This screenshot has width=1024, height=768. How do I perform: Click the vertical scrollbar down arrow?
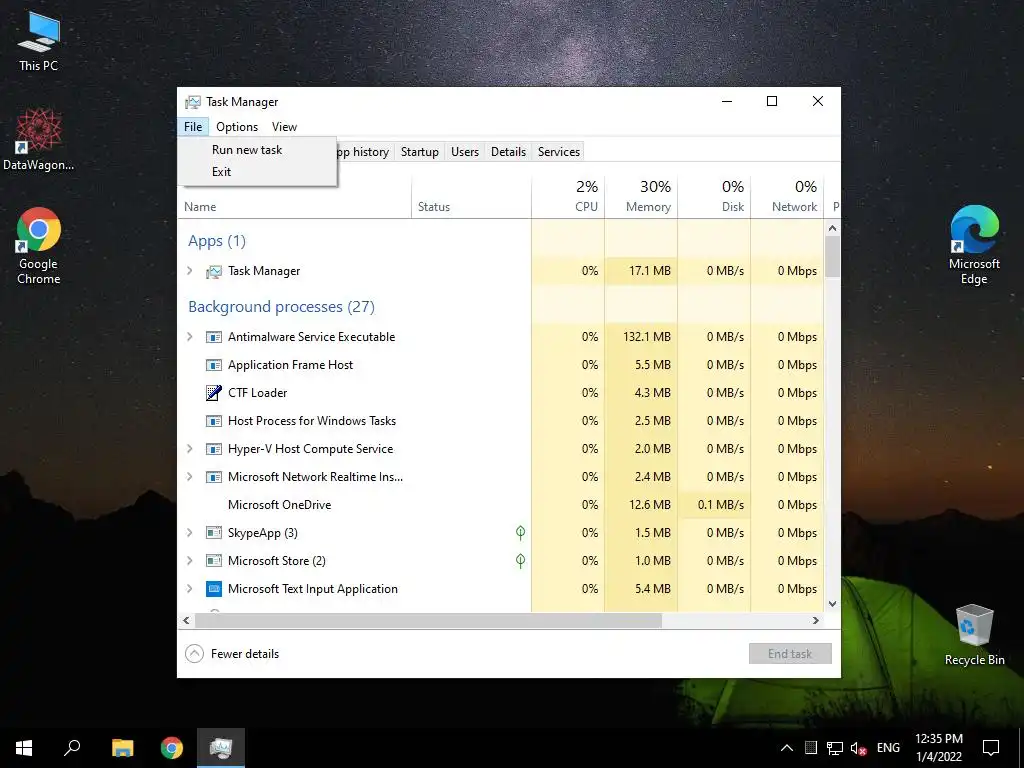pyautogui.click(x=832, y=604)
